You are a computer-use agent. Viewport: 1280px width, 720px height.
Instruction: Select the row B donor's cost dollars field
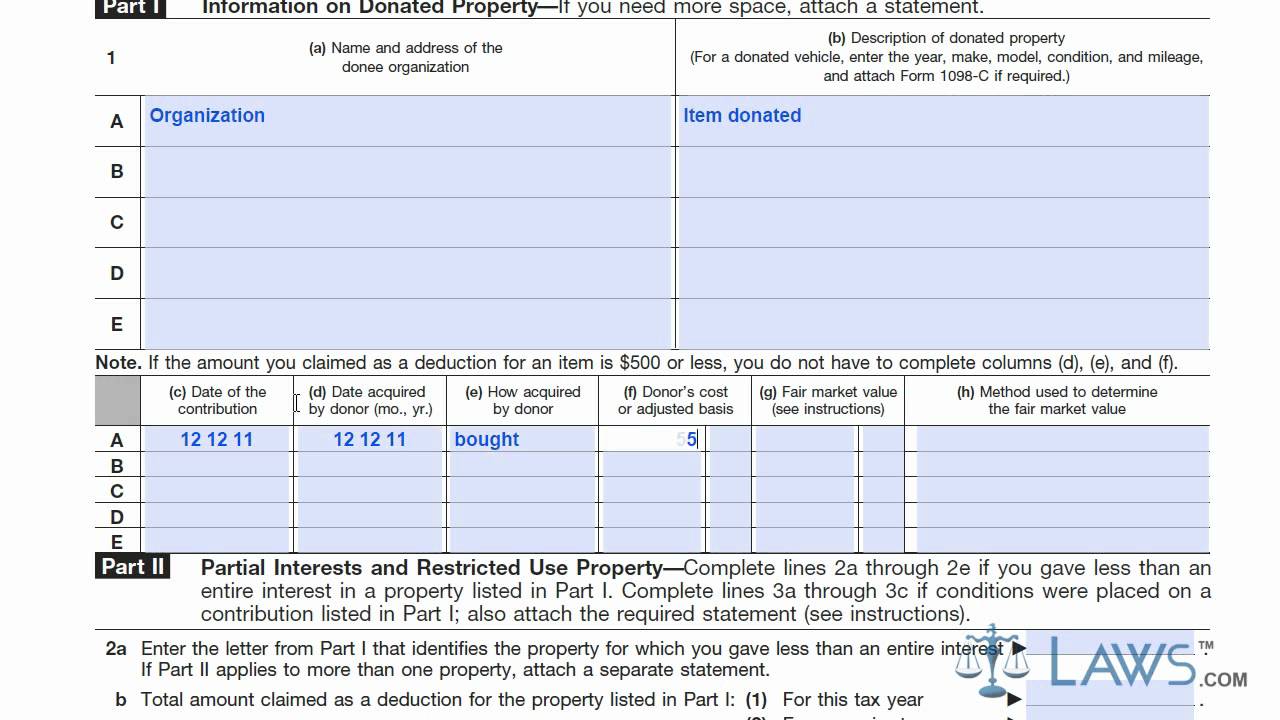pyautogui.click(x=652, y=465)
